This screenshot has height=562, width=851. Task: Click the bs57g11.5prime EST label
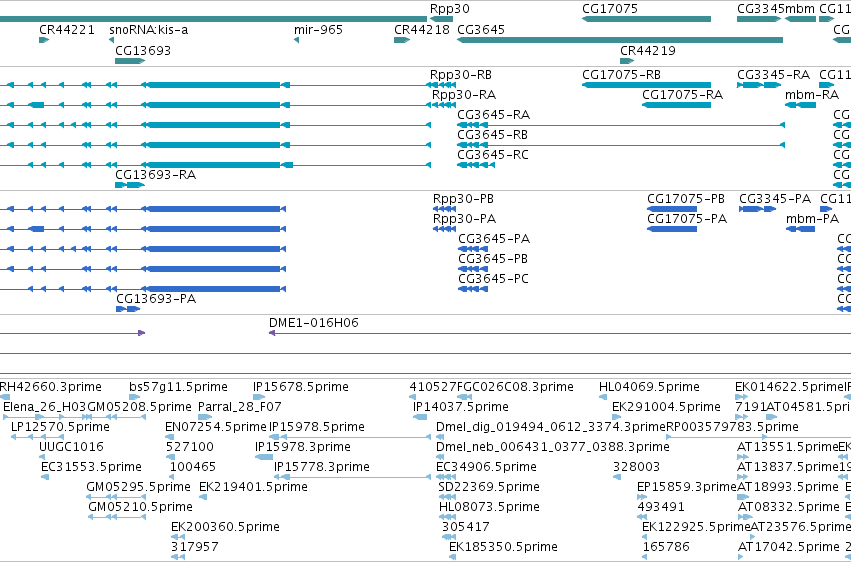178,387
